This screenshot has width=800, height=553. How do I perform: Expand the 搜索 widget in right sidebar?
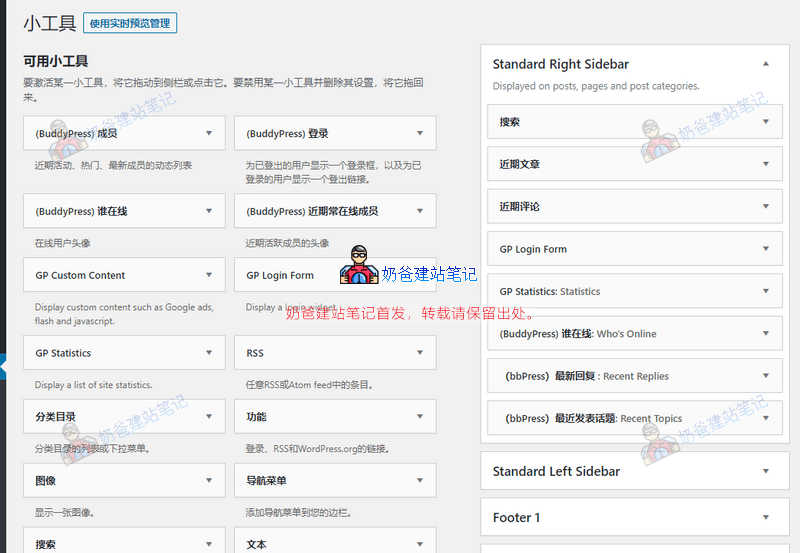click(766, 122)
